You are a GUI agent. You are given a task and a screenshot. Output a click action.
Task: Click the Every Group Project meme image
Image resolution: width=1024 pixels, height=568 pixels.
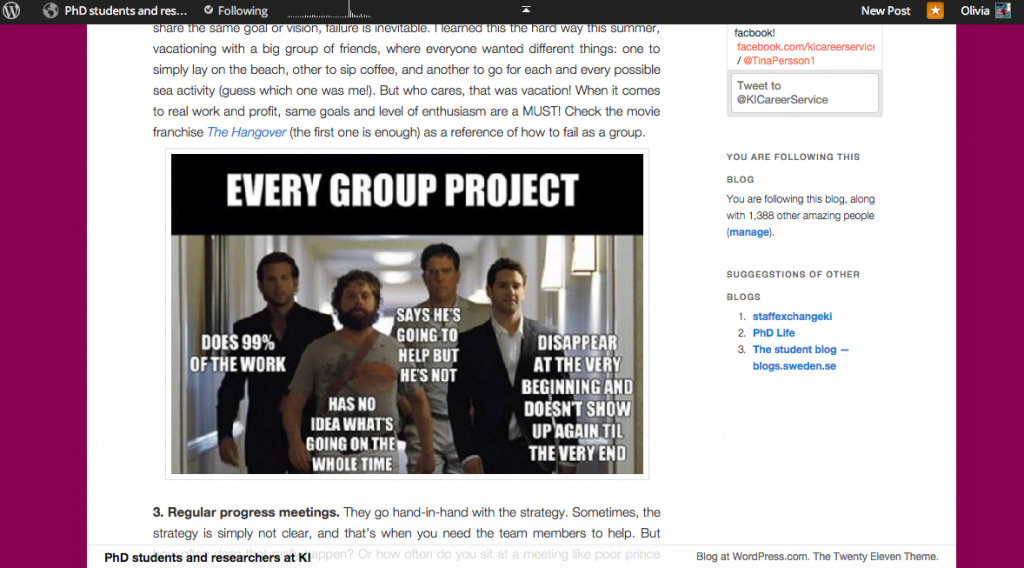[407, 314]
